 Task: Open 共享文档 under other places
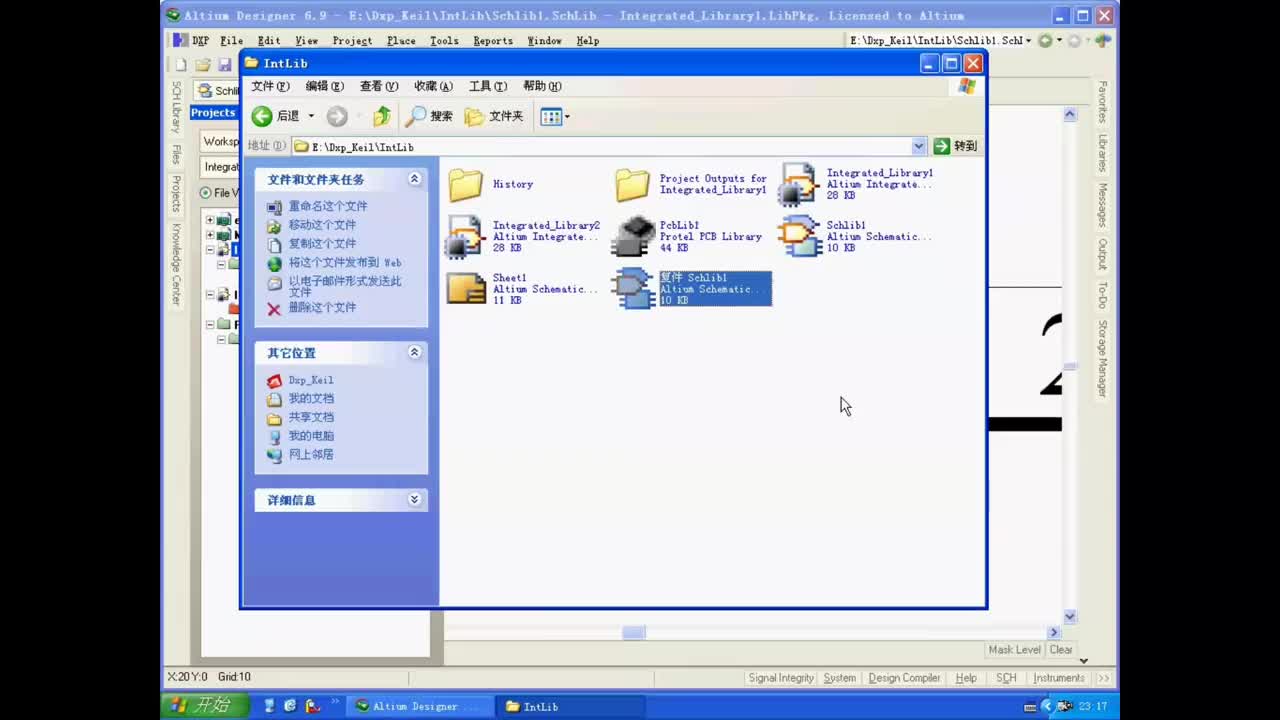pos(311,417)
